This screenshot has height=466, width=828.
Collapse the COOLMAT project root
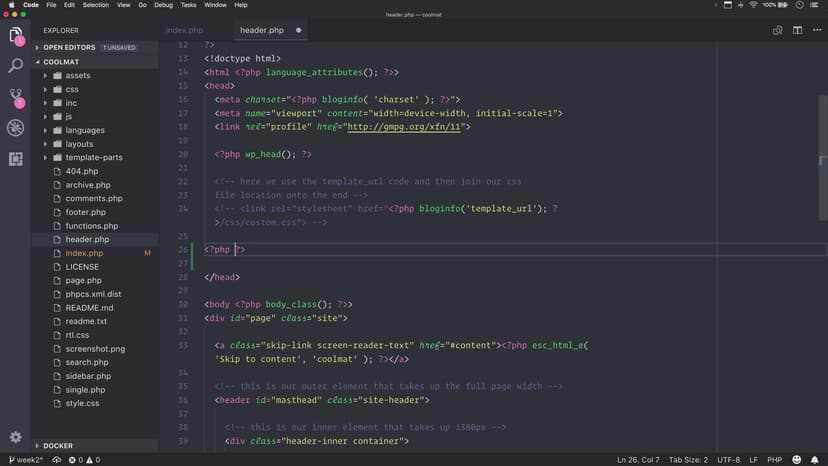point(61,61)
